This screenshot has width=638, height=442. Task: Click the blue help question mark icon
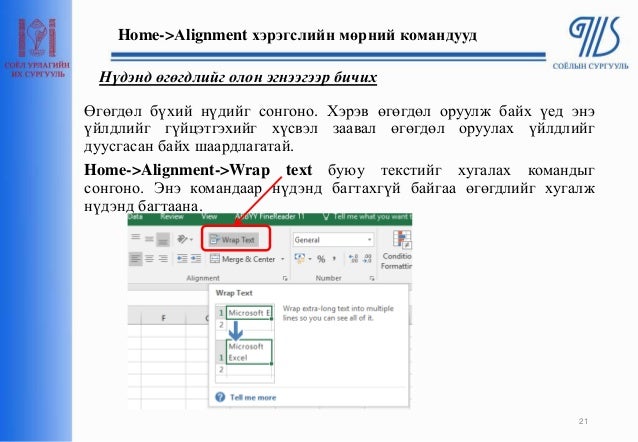220,397
